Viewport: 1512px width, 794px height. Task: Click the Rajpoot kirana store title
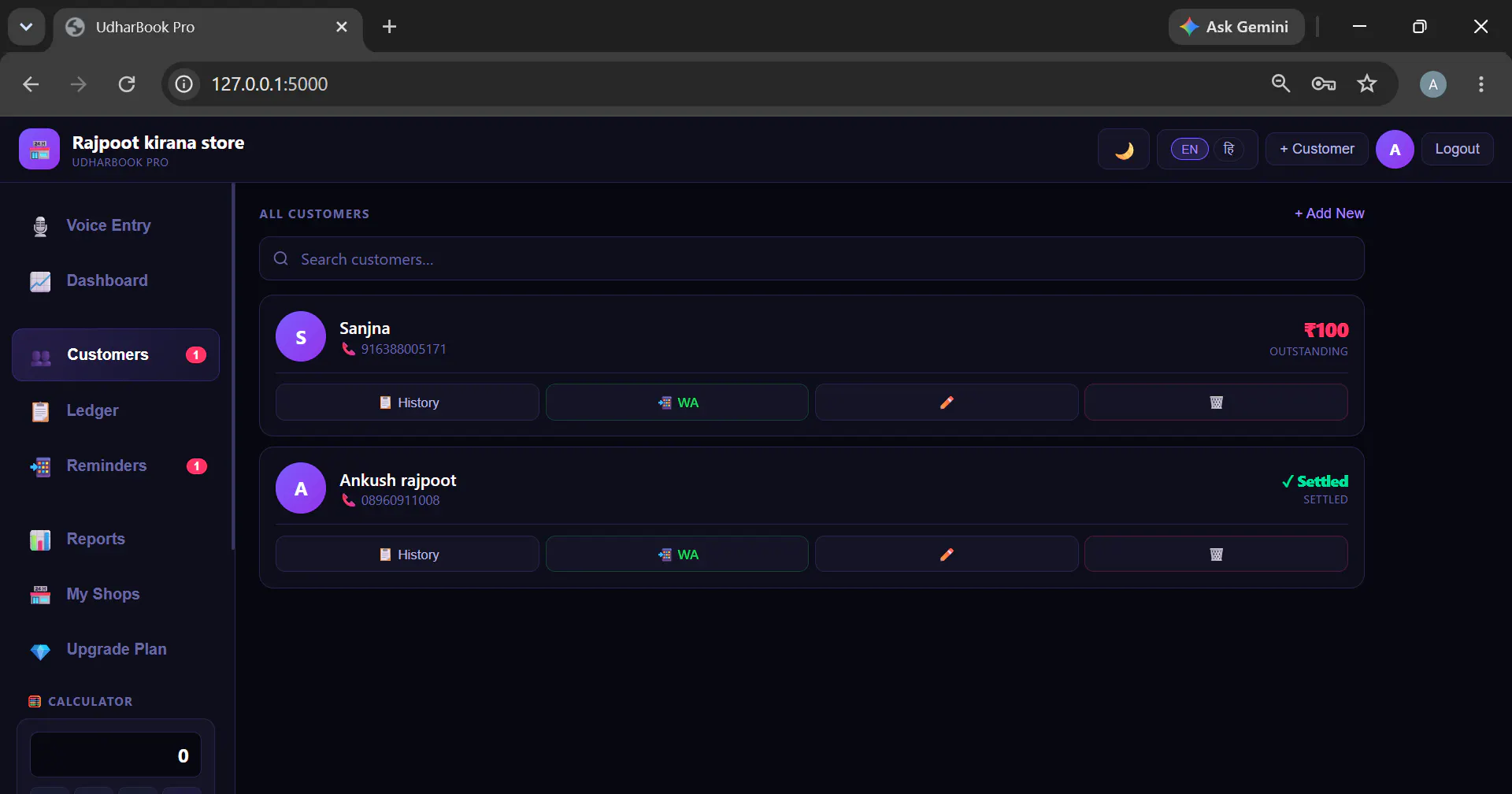pyautogui.click(x=158, y=143)
